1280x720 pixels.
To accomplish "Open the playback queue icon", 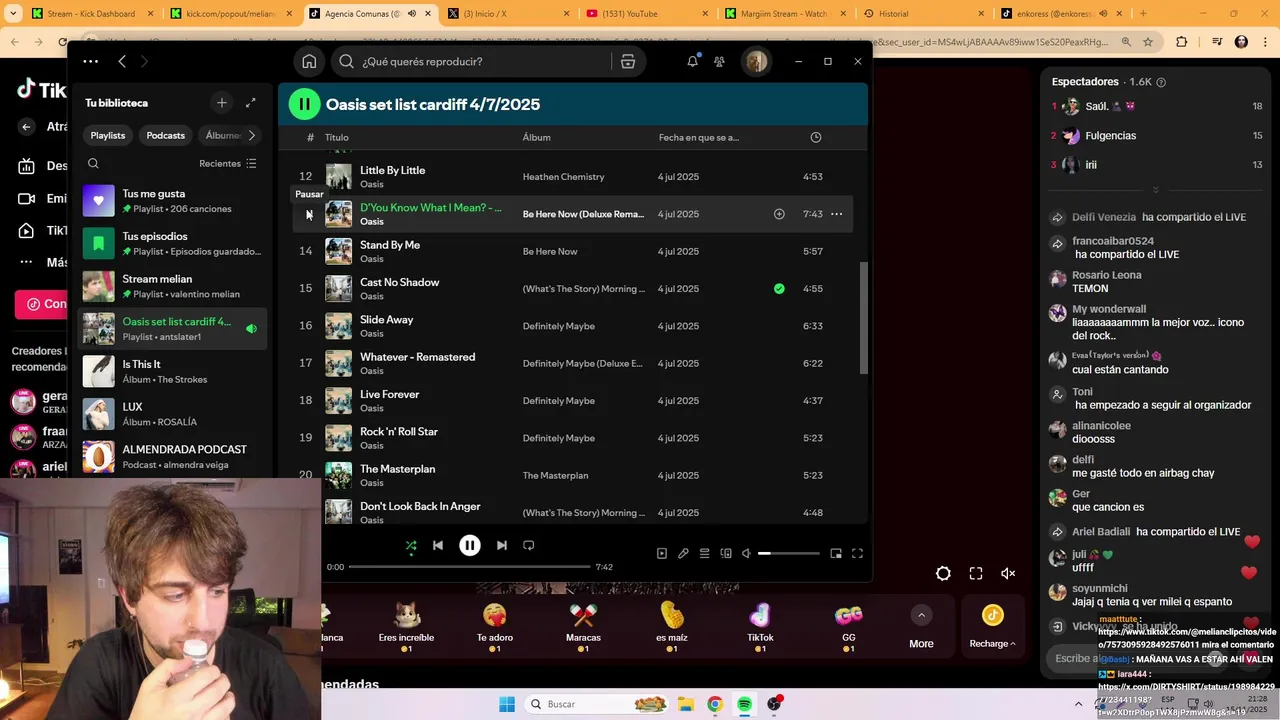I will pos(705,553).
